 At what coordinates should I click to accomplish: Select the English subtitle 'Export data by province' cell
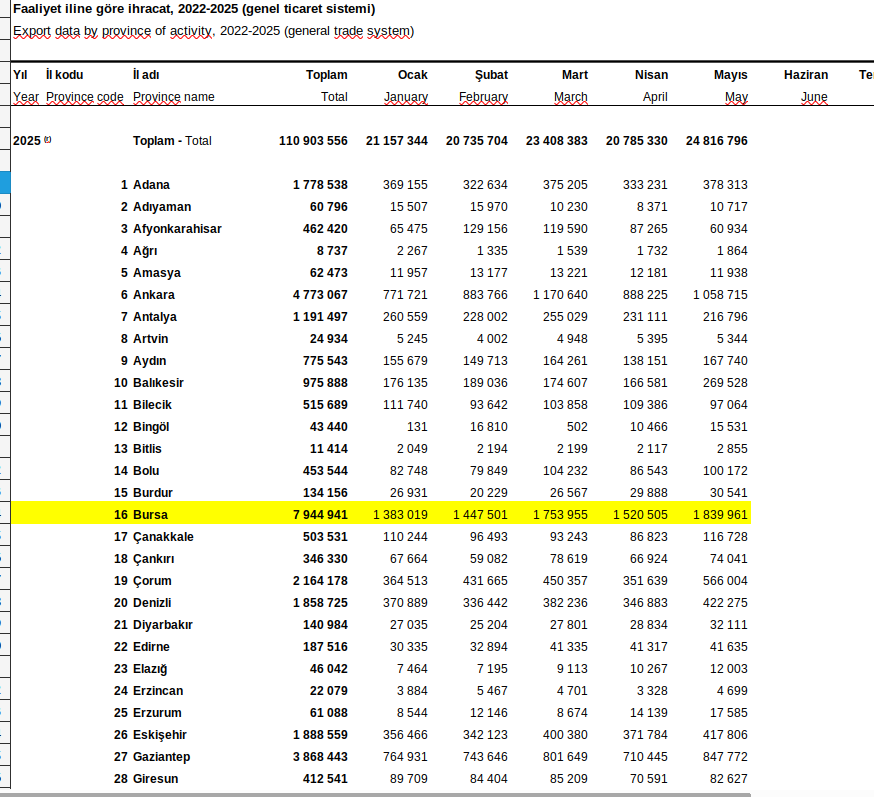212,31
